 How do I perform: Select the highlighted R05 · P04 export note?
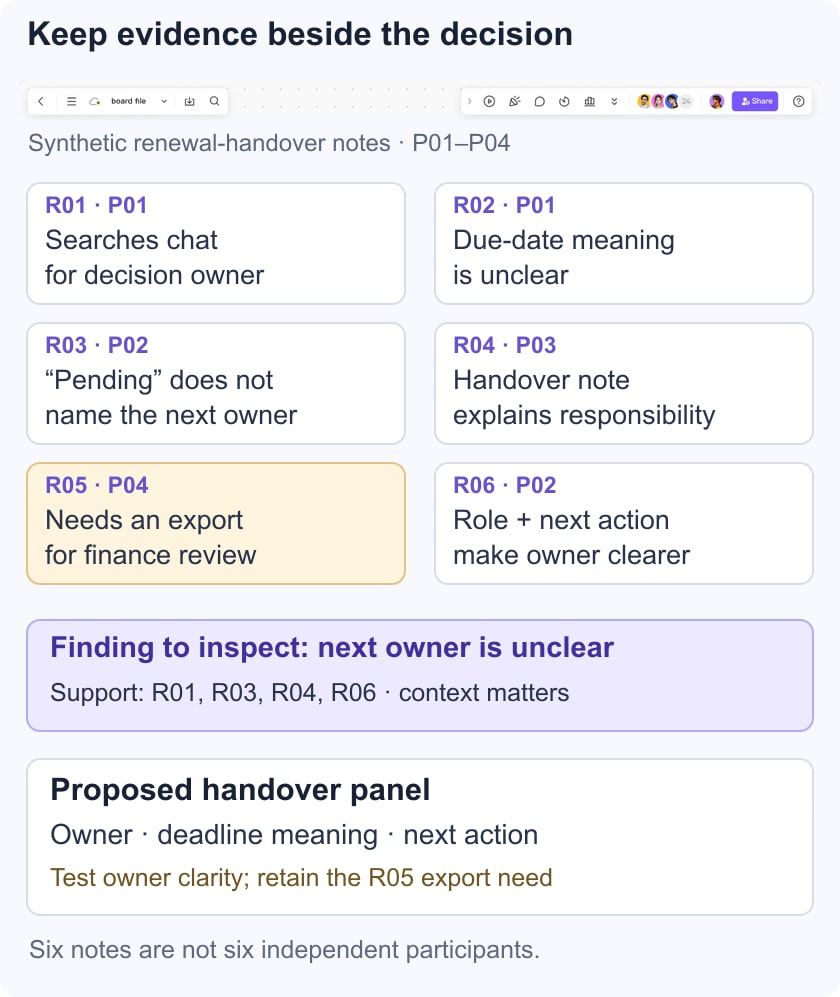point(216,523)
